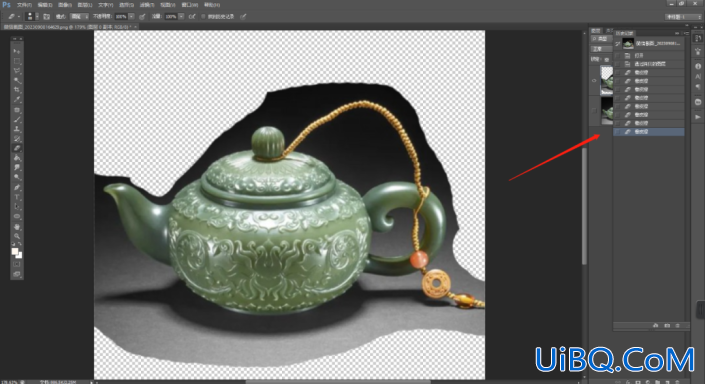This screenshot has height=384, width=705.
Task: Select the Zoom tool in toolbox
Action: pos(17,237)
